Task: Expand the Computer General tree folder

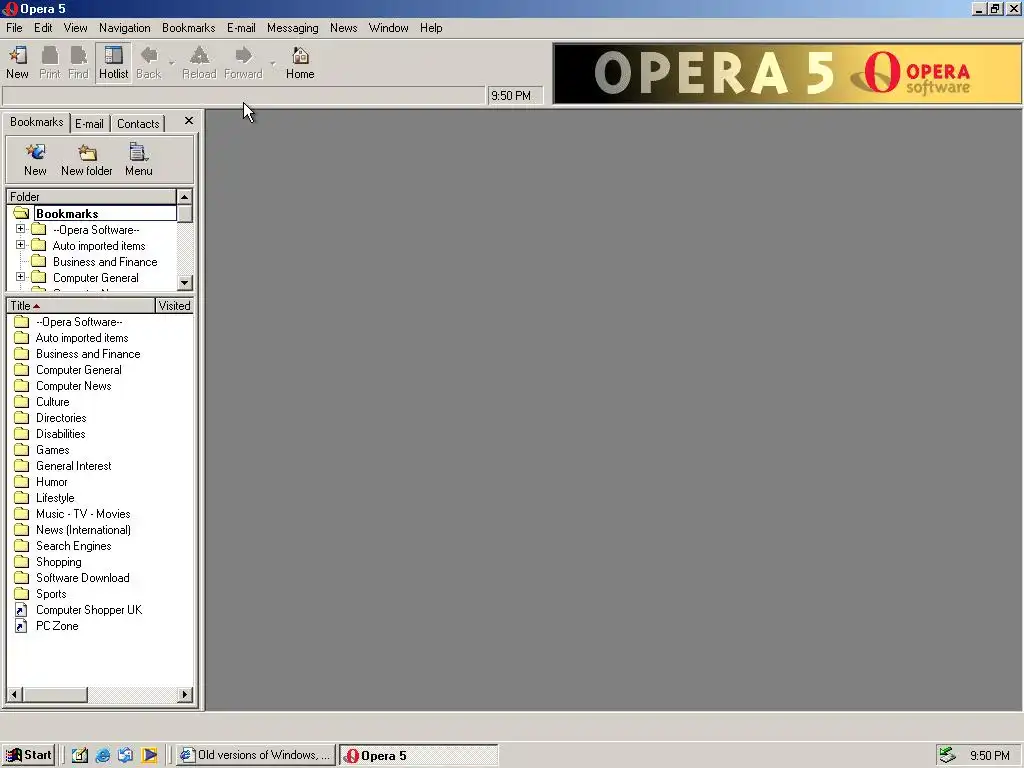Action: (20, 277)
